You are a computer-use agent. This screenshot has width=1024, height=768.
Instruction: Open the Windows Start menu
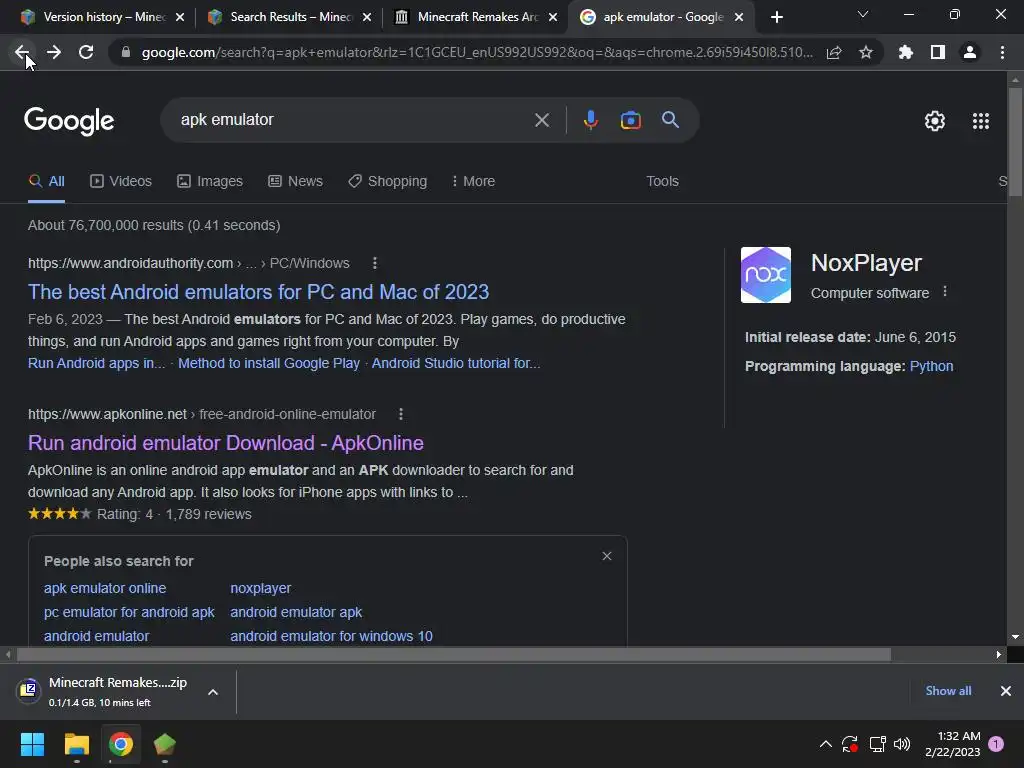click(x=32, y=744)
